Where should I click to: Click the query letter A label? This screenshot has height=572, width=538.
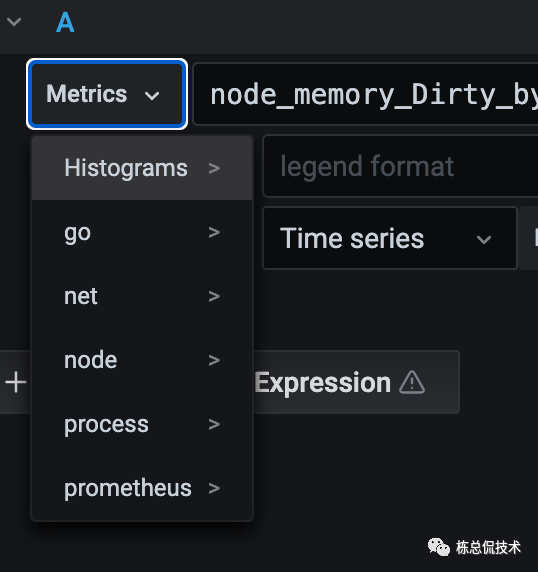click(x=65, y=22)
